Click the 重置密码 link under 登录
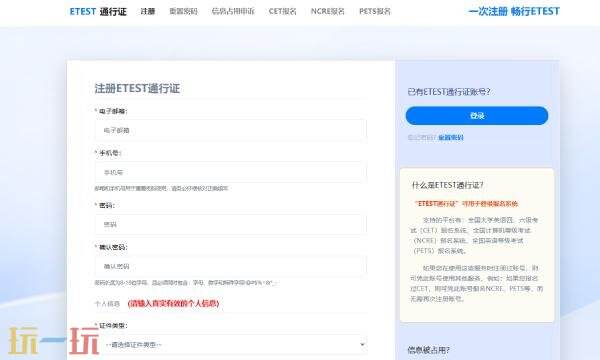Image resolution: width=600 pixels, height=360 pixels. (451, 137)
